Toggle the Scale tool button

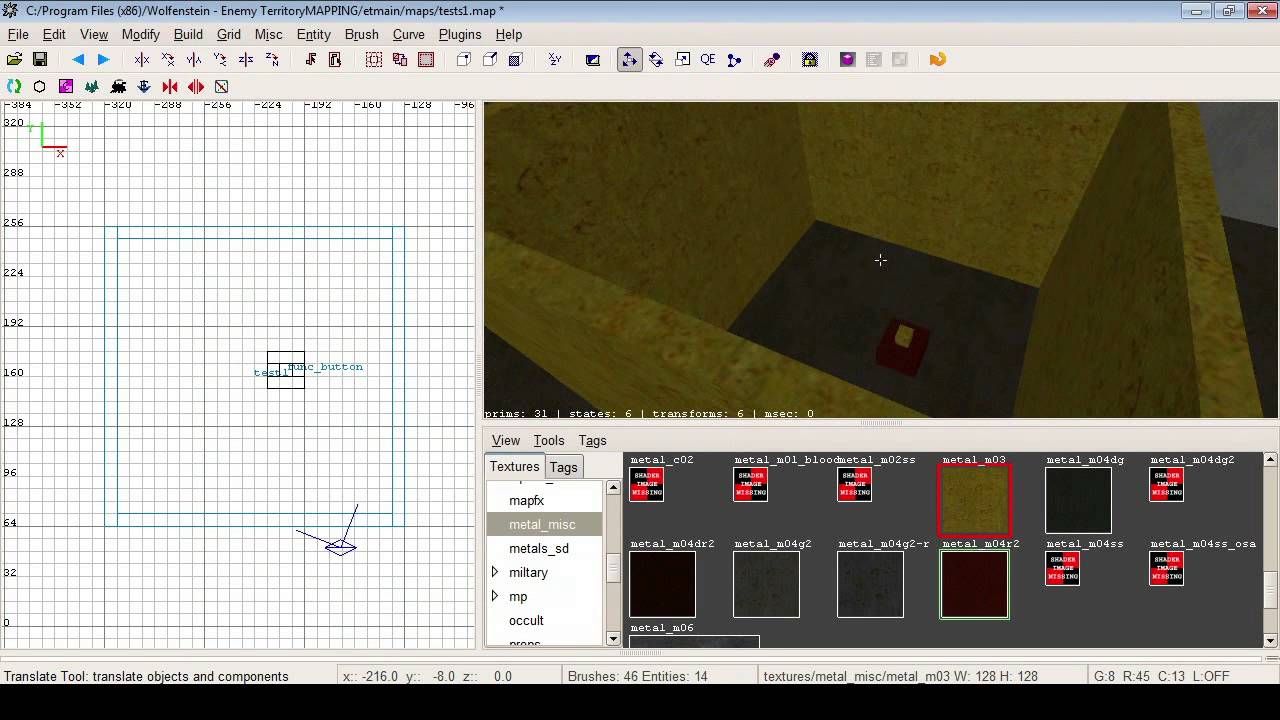click(x=682, y=60)
